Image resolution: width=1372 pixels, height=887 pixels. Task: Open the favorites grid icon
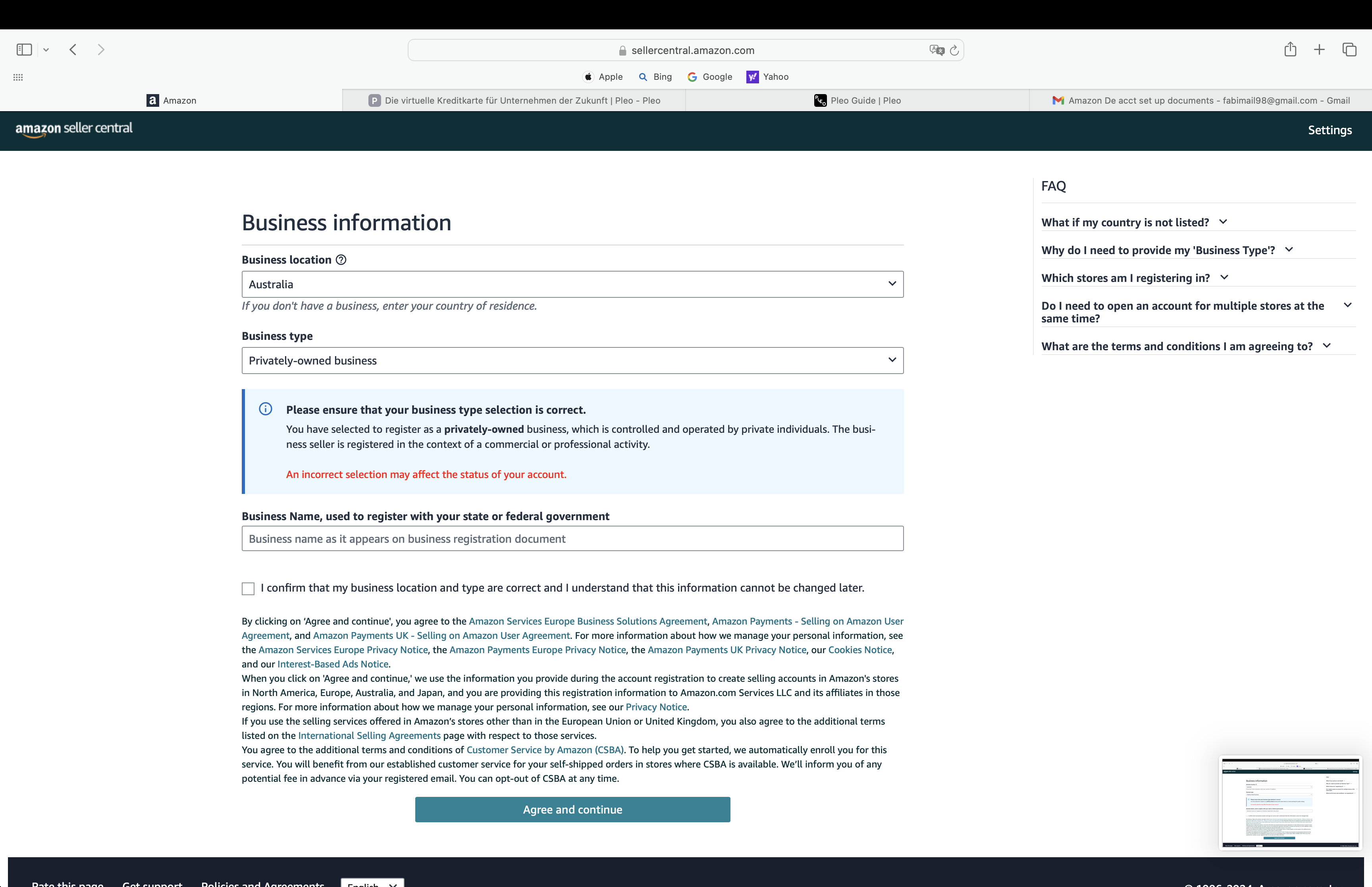coord(18,77)
